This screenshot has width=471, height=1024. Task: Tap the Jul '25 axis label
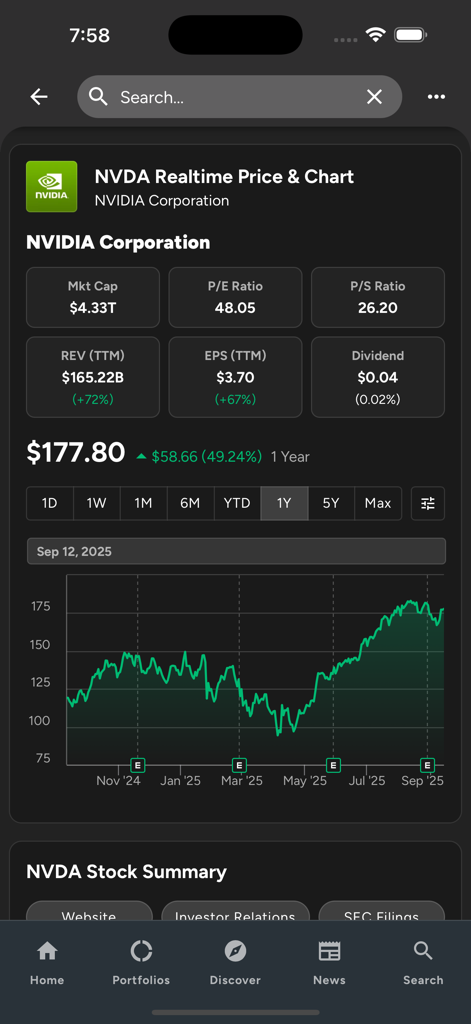(366, 781)
